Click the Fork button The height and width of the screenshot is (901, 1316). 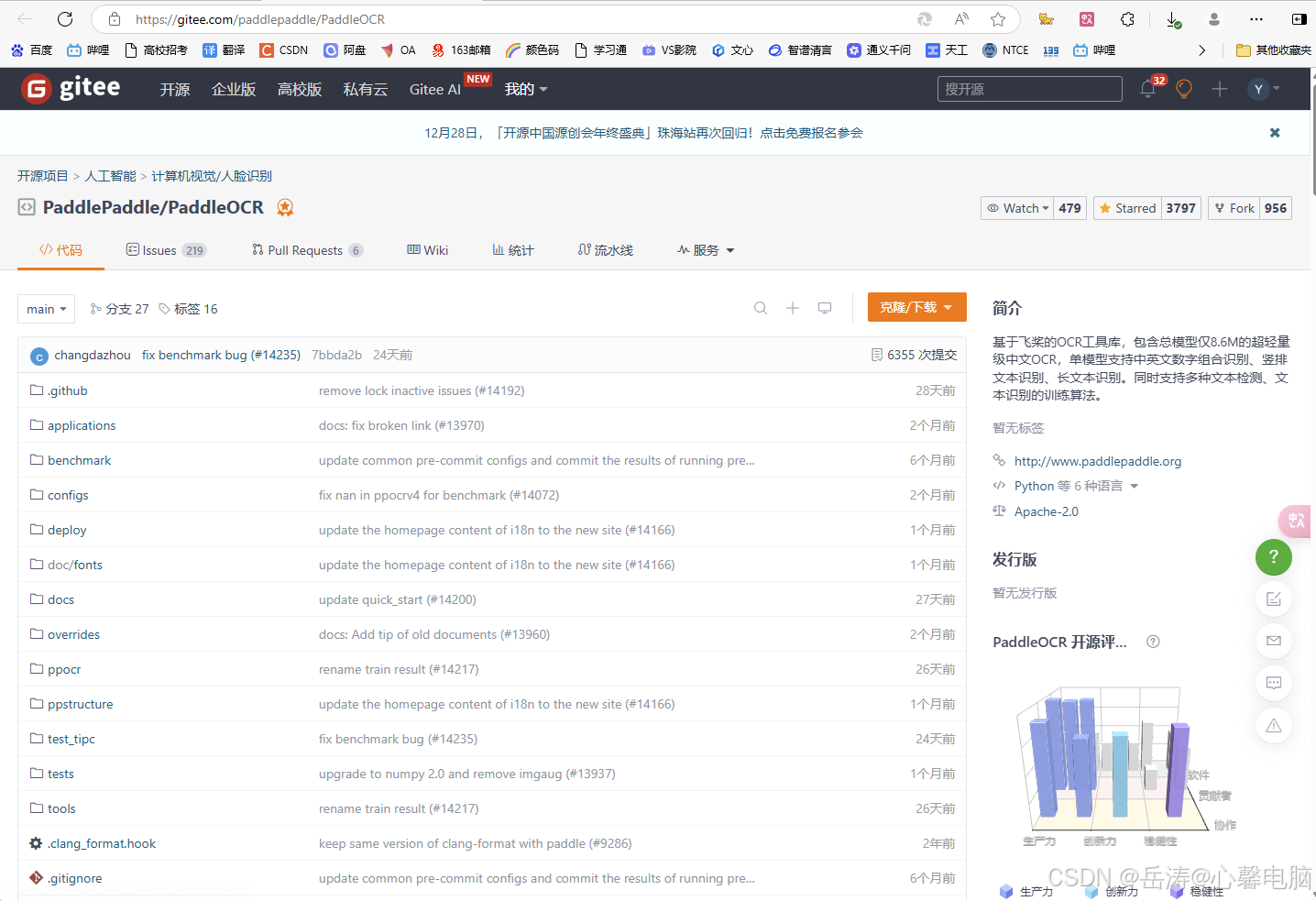1234,208
